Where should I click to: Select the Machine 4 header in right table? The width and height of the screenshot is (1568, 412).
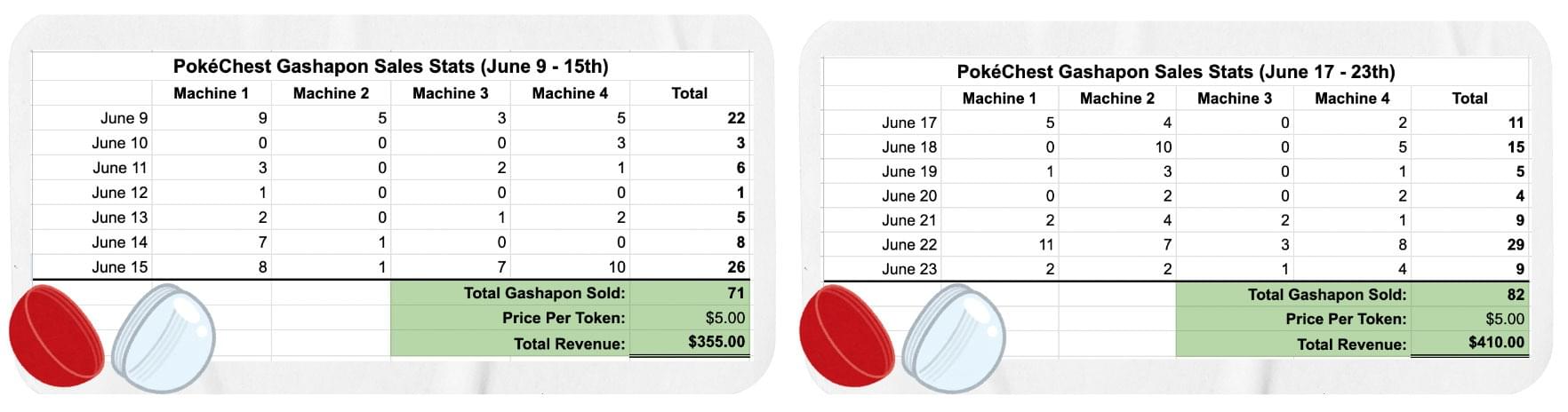pyautogui.click(x=1352, y=99)
